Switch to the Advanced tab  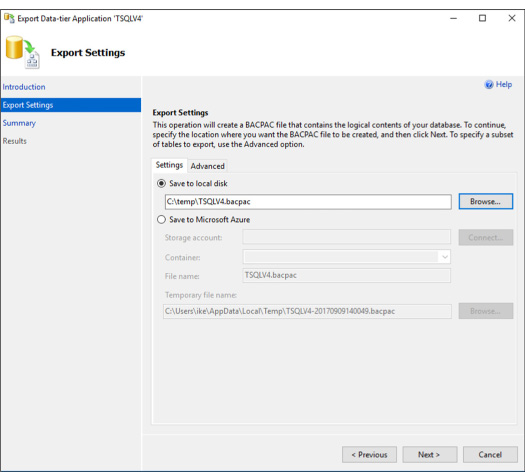[208, 166]
